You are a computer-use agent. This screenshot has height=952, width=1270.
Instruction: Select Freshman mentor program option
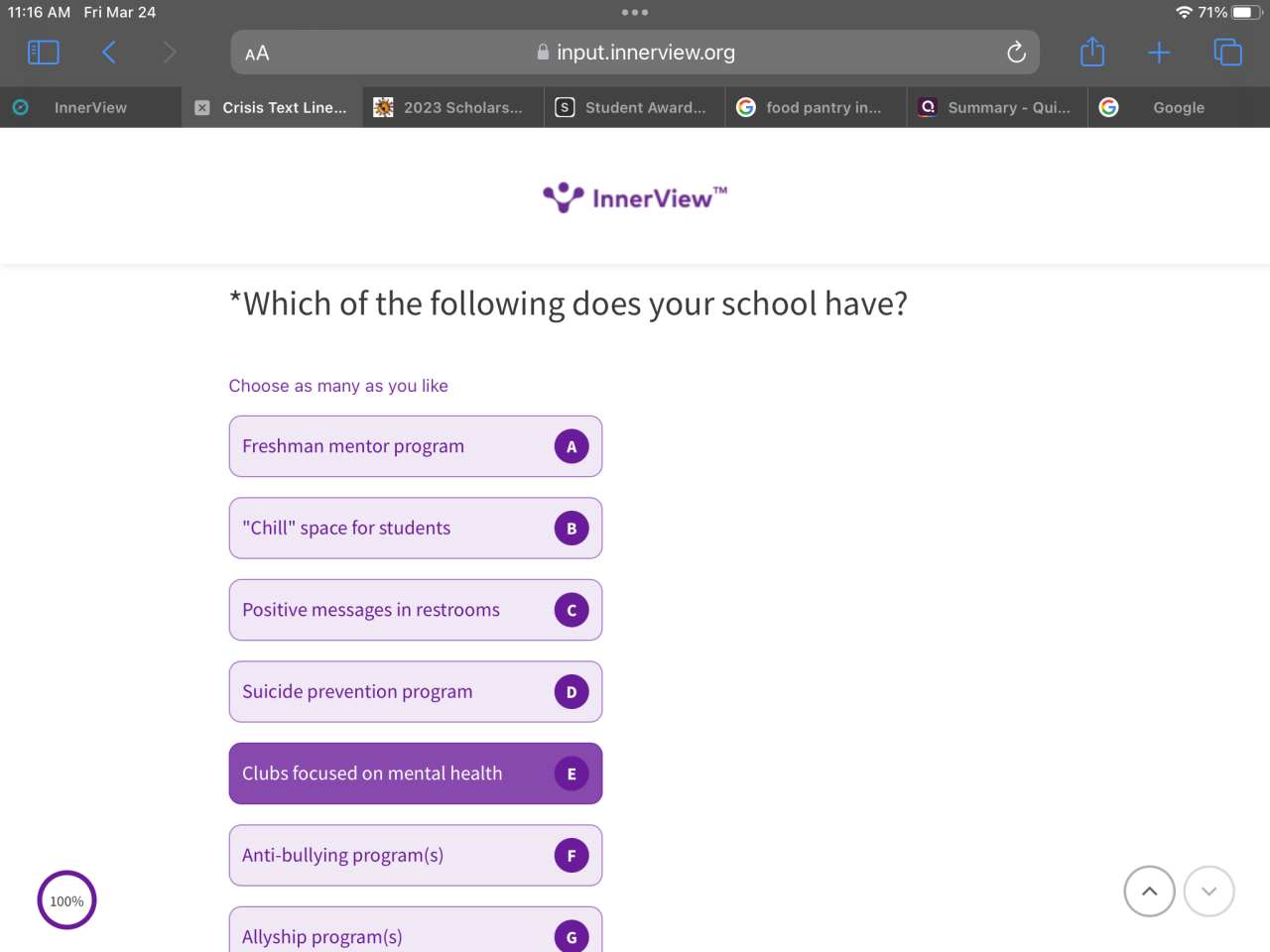[416, 446]
